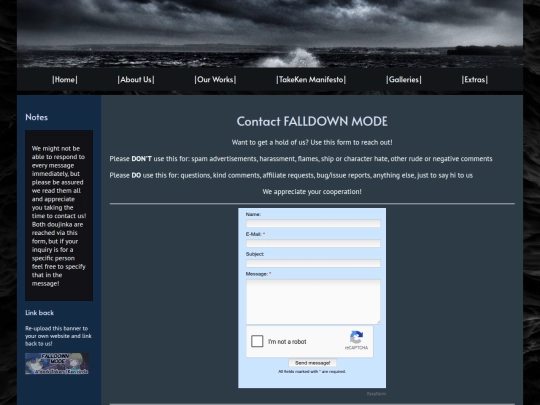Click inside the Message text area

click(x=313, y=302)
